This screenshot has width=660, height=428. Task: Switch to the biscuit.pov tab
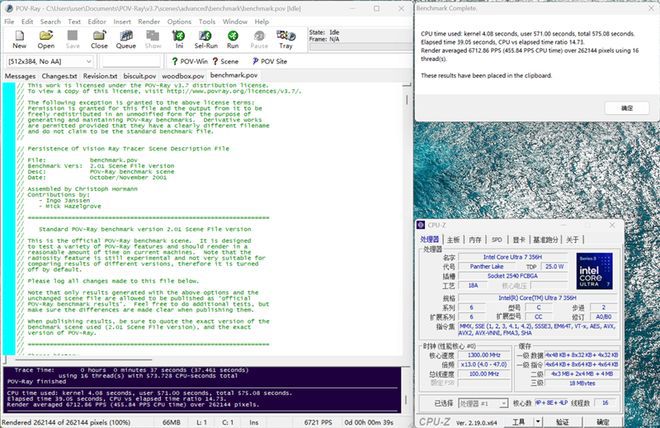[140, 76]
